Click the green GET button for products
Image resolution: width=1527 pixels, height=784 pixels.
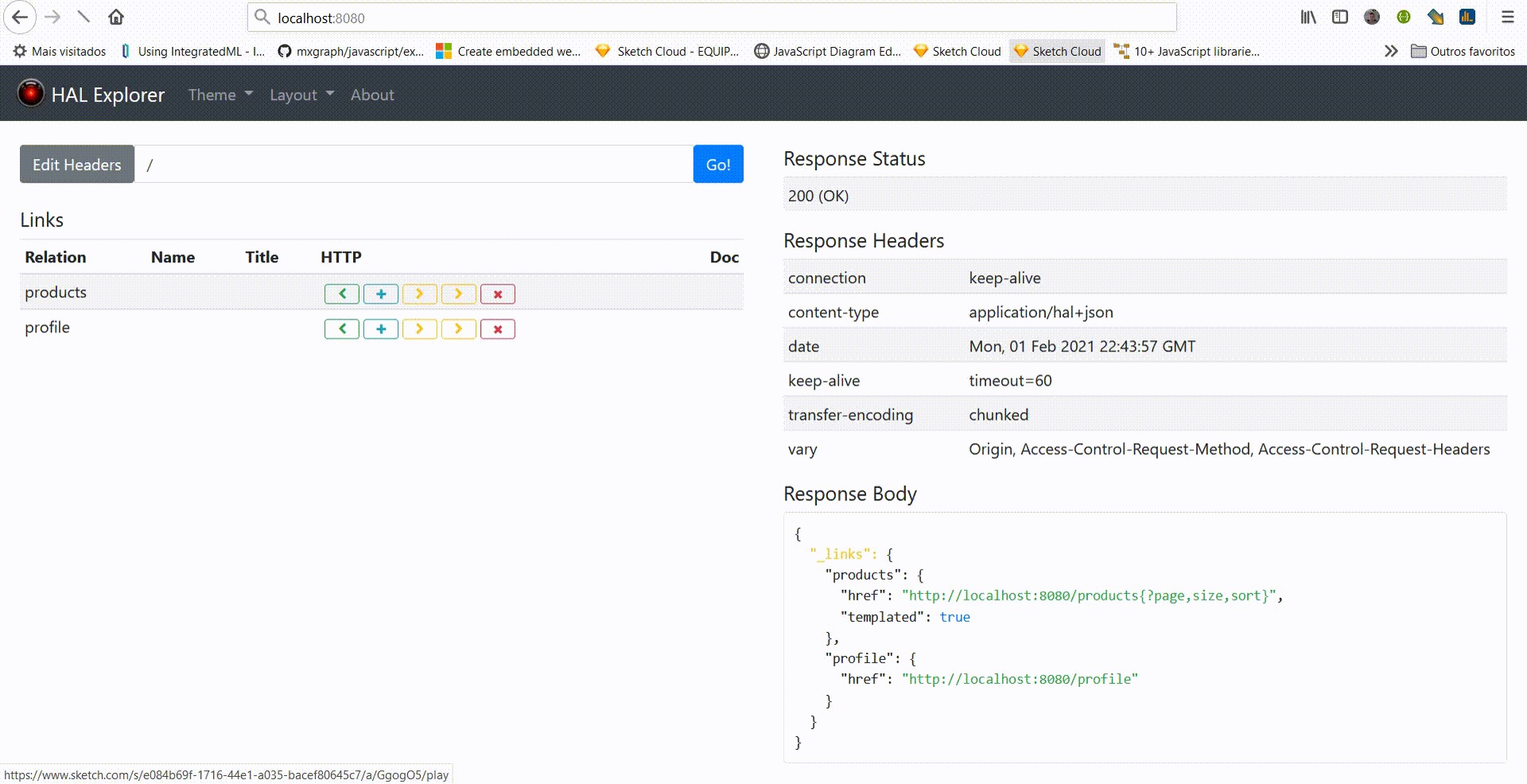pos(342,294)
